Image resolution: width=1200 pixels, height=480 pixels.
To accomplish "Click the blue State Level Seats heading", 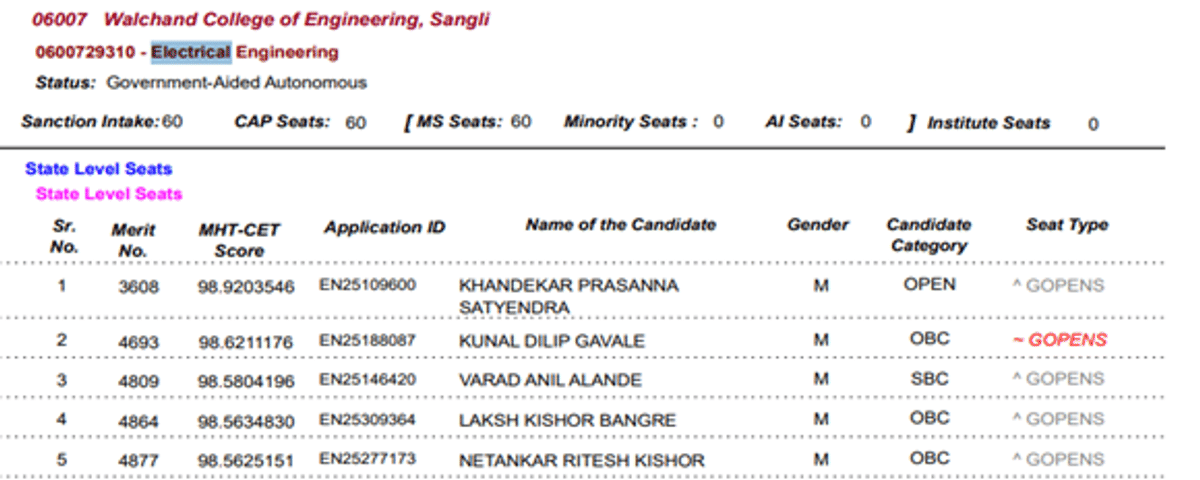I will click(99, 169).
